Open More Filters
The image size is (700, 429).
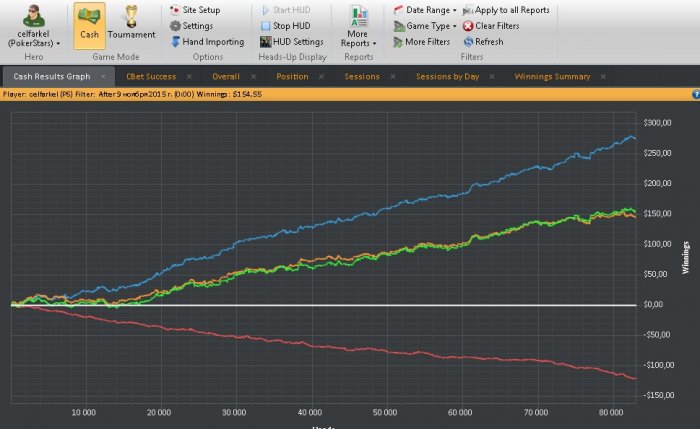[422, 42]
